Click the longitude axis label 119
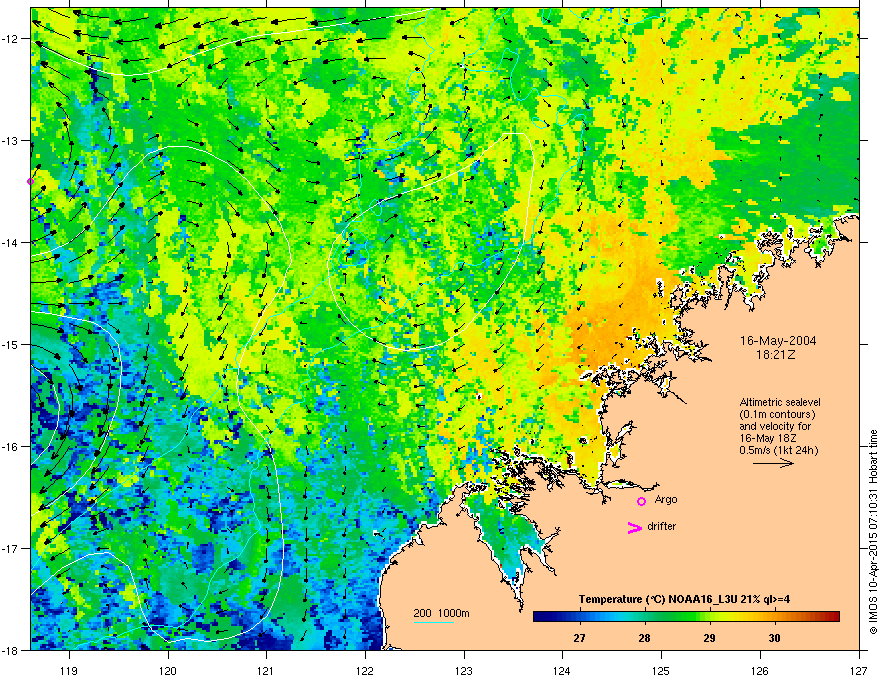The height and width of the screenshot is (680, 880). (70, 670)
